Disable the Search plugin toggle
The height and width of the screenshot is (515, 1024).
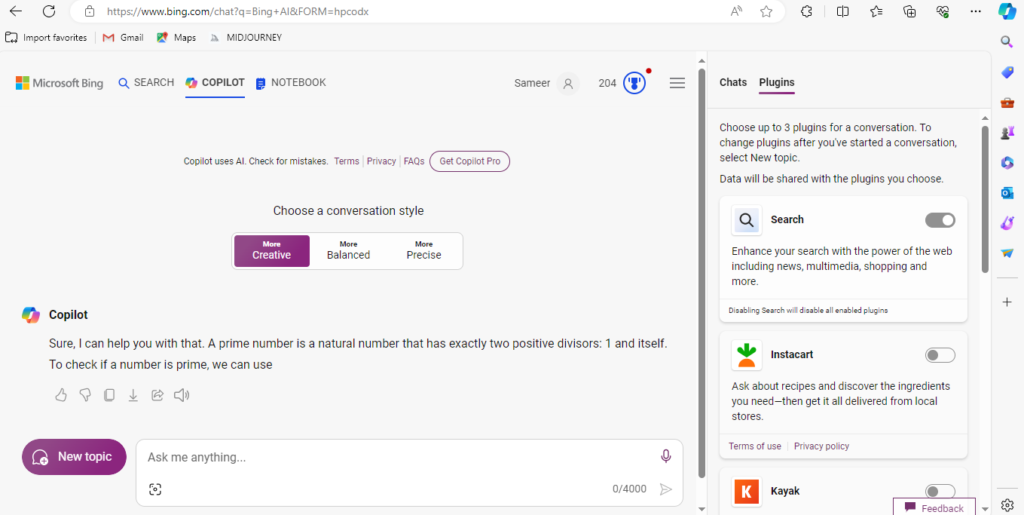click(x=940, y=220)
